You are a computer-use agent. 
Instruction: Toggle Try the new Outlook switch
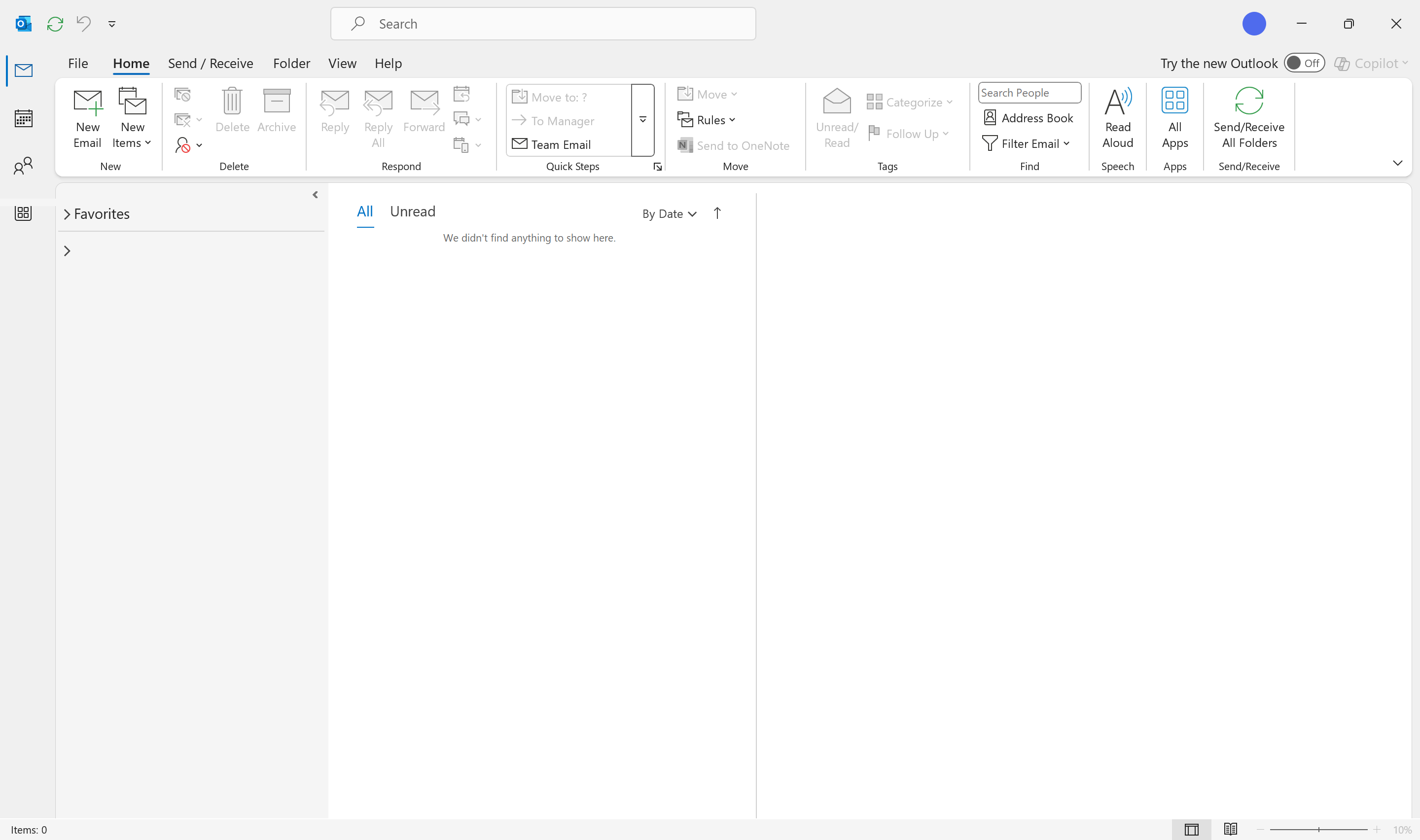[x=1305, y=63]
